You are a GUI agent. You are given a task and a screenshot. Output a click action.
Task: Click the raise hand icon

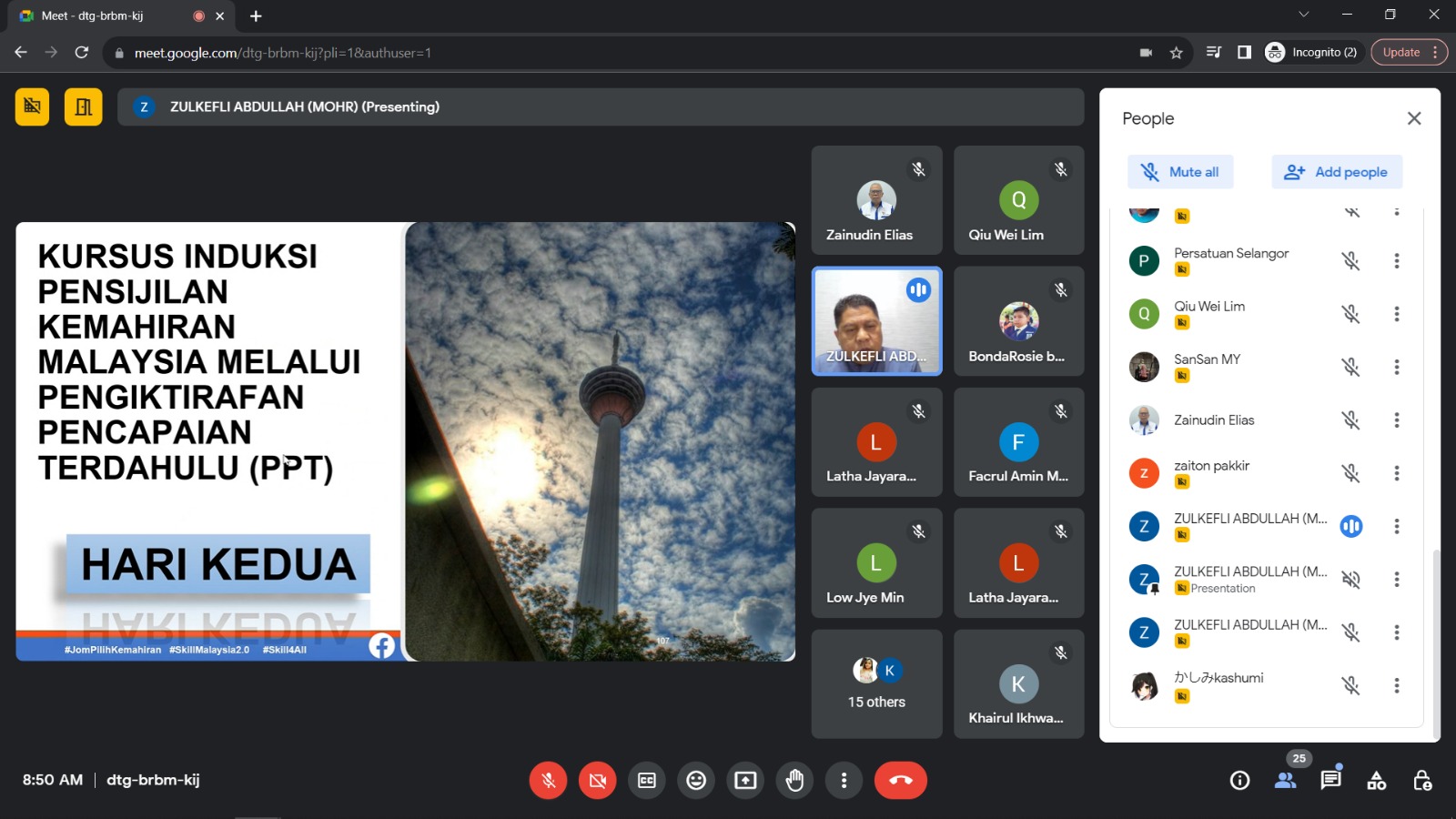tap(794, 780)
